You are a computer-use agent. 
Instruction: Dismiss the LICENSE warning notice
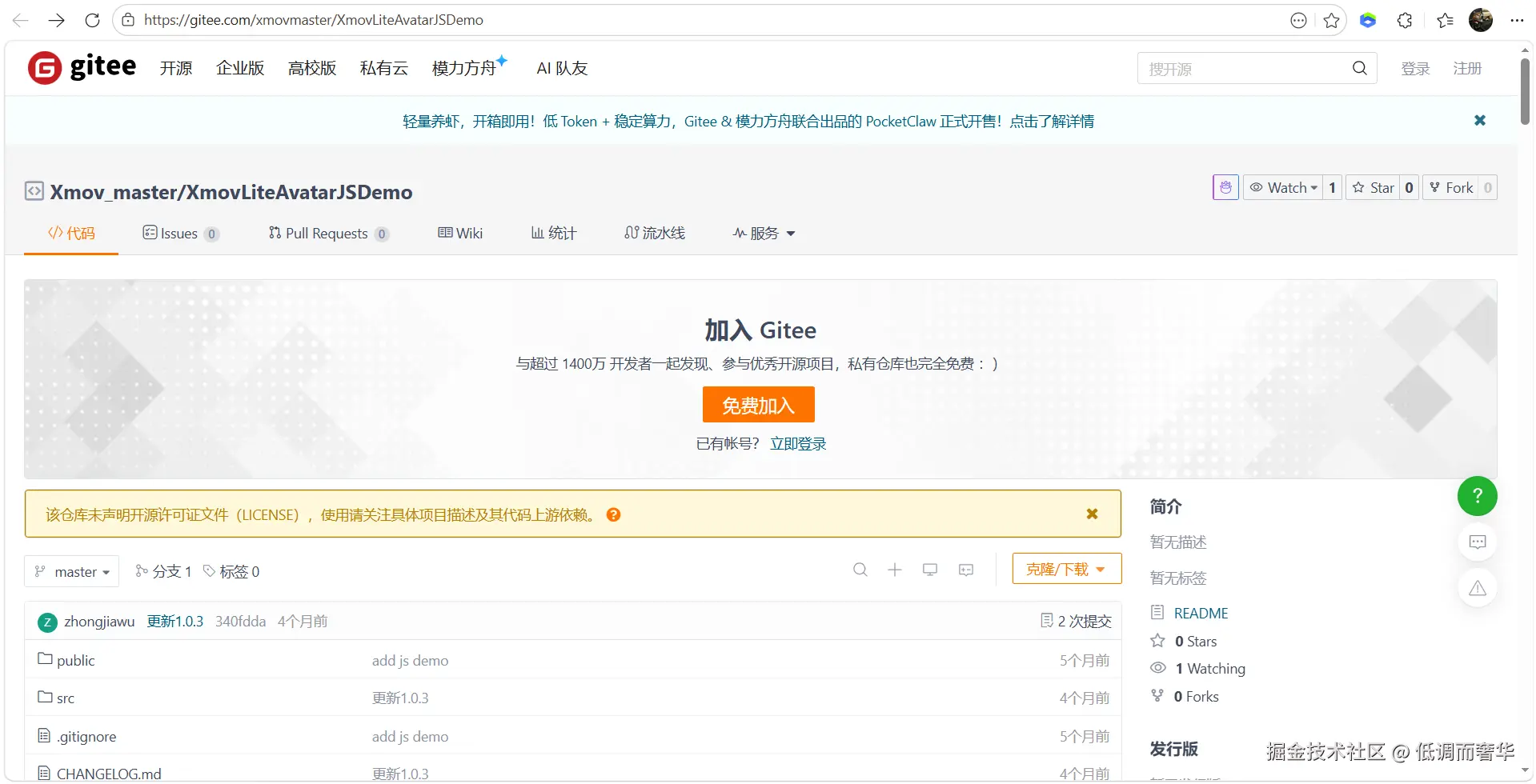click(1092, 514)
